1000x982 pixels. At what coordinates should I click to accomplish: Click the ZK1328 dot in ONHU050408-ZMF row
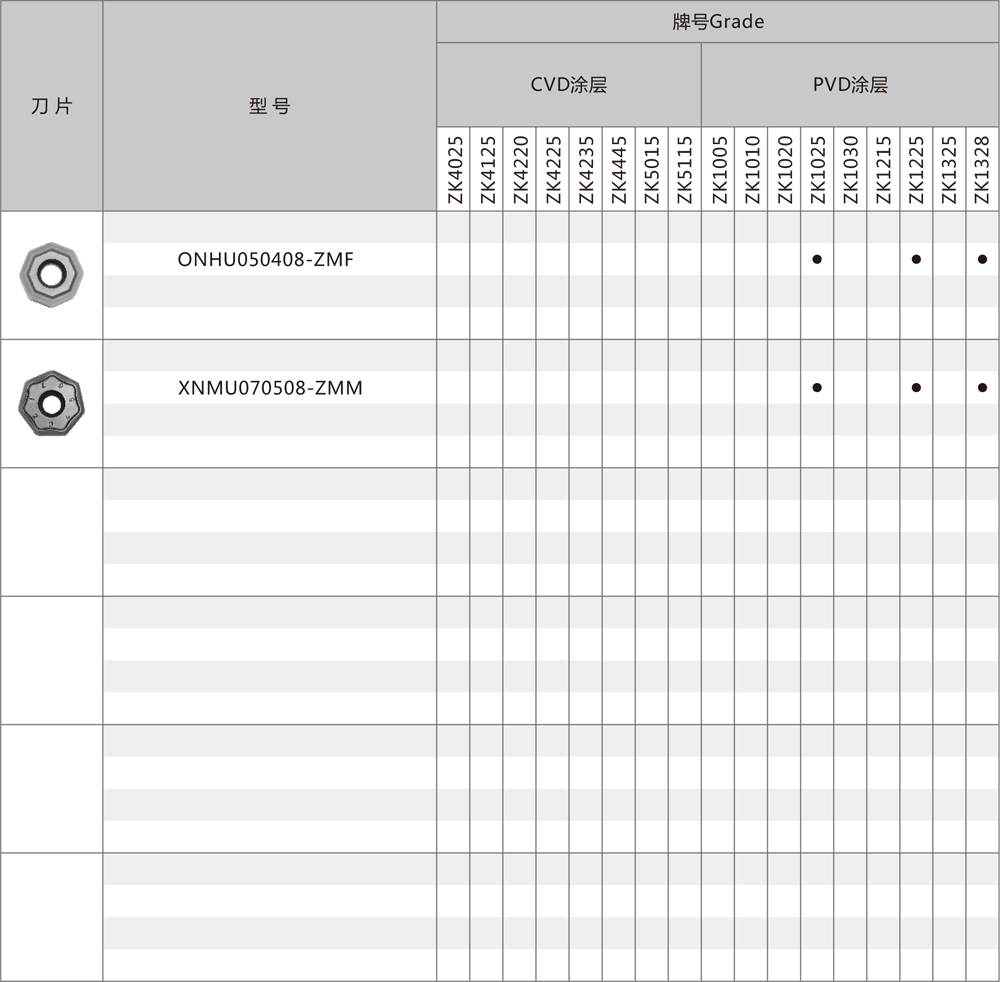coord(982,260)
